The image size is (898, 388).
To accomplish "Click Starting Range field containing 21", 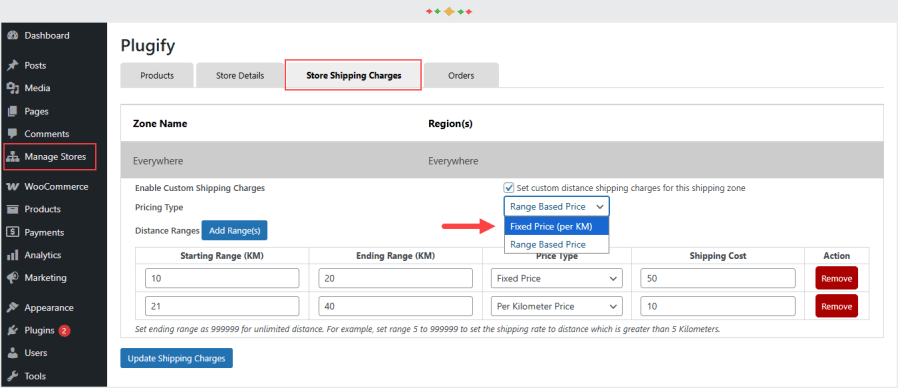I will (222, 307).
